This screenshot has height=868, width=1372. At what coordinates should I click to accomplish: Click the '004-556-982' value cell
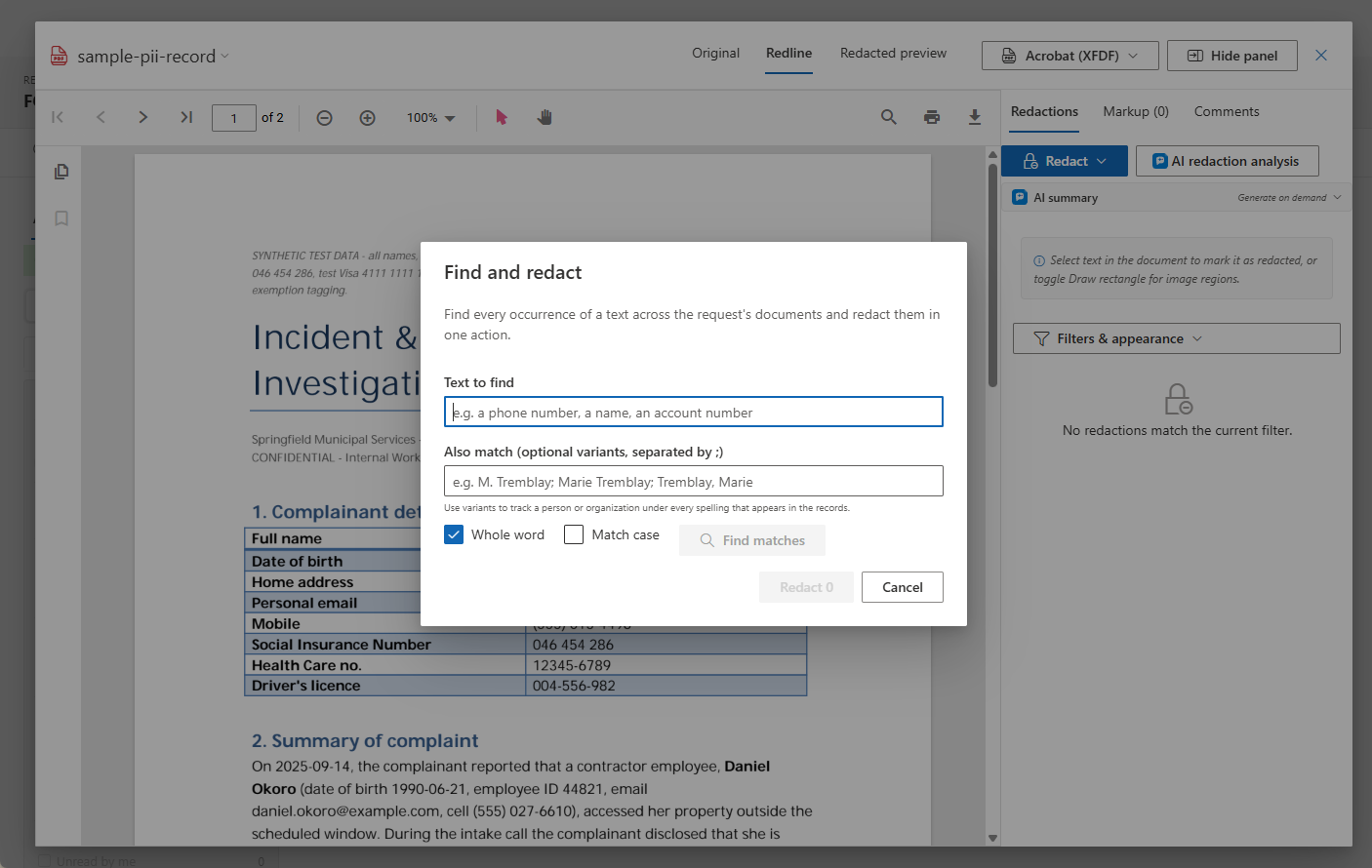tap(666, 686)
